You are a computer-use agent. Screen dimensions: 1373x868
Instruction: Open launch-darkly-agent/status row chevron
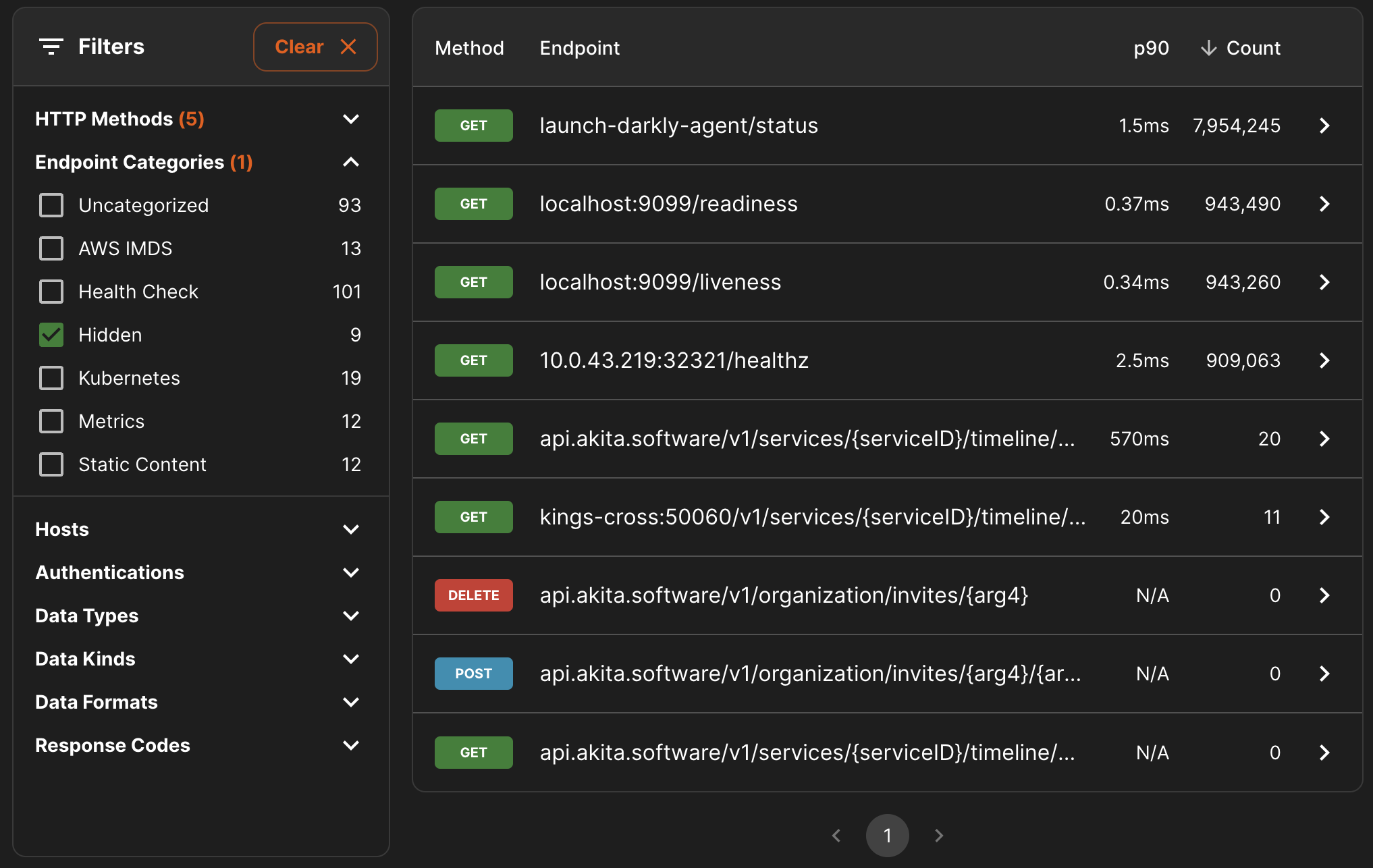point(1324,126)
